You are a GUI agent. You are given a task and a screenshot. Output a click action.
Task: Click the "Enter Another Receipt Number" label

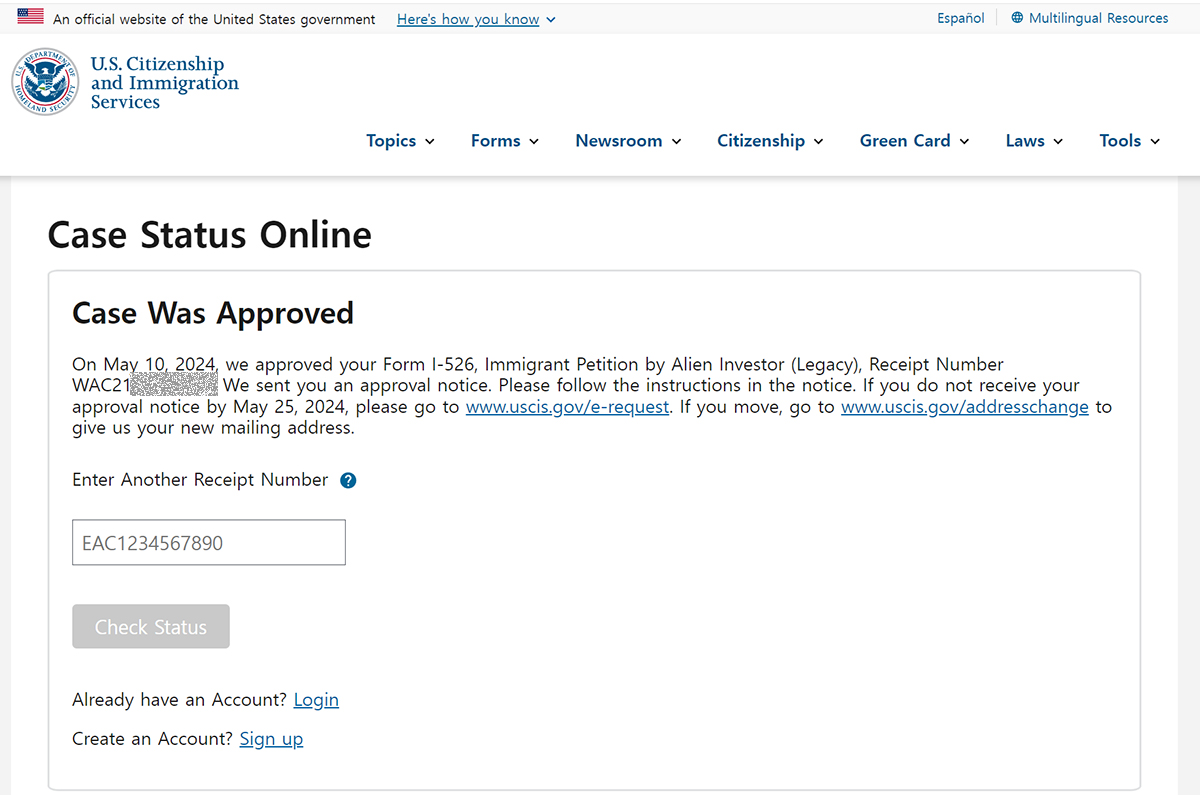click(200, 480)
